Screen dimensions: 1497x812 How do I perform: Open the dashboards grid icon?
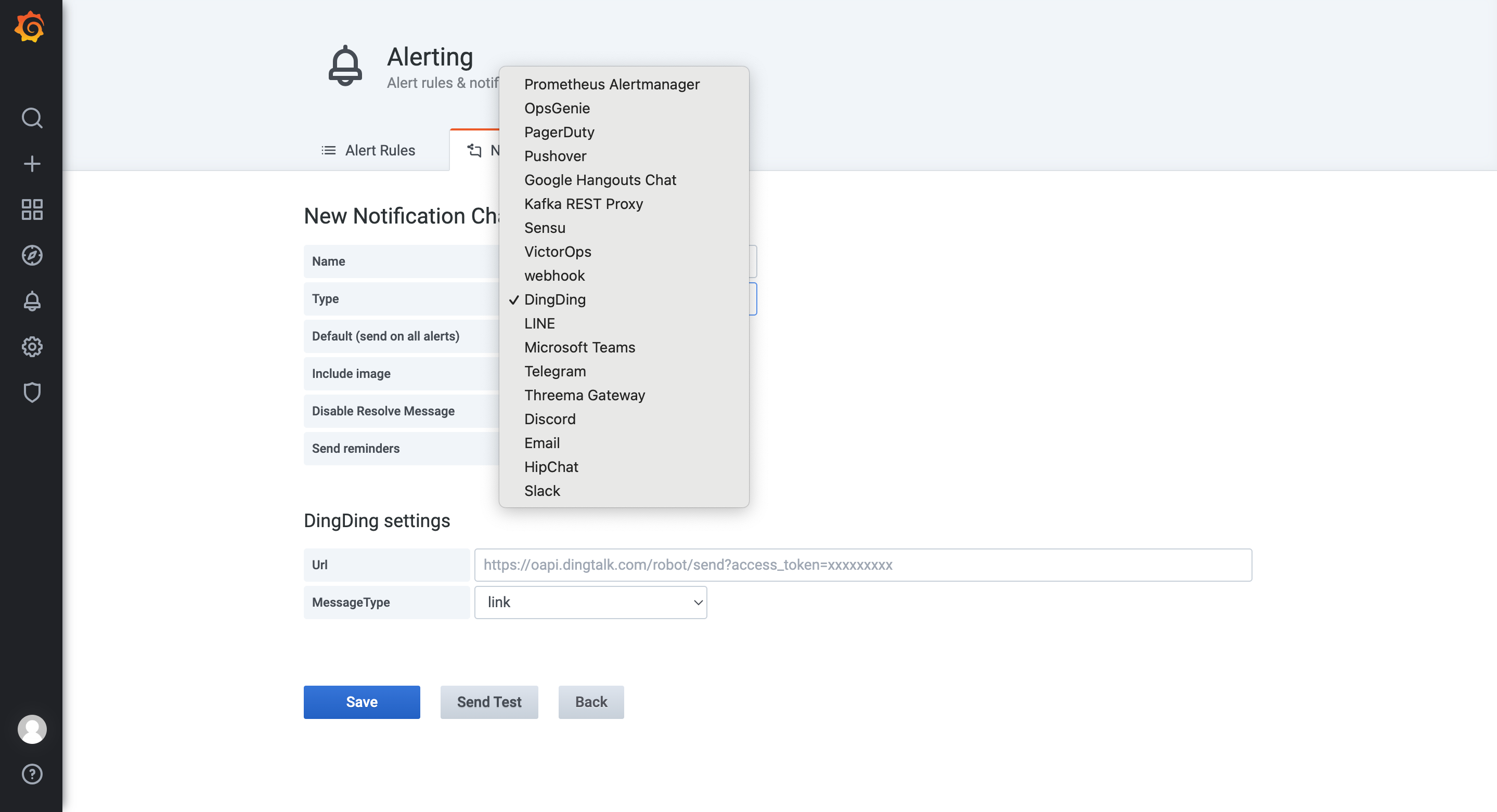click(31, 209)
